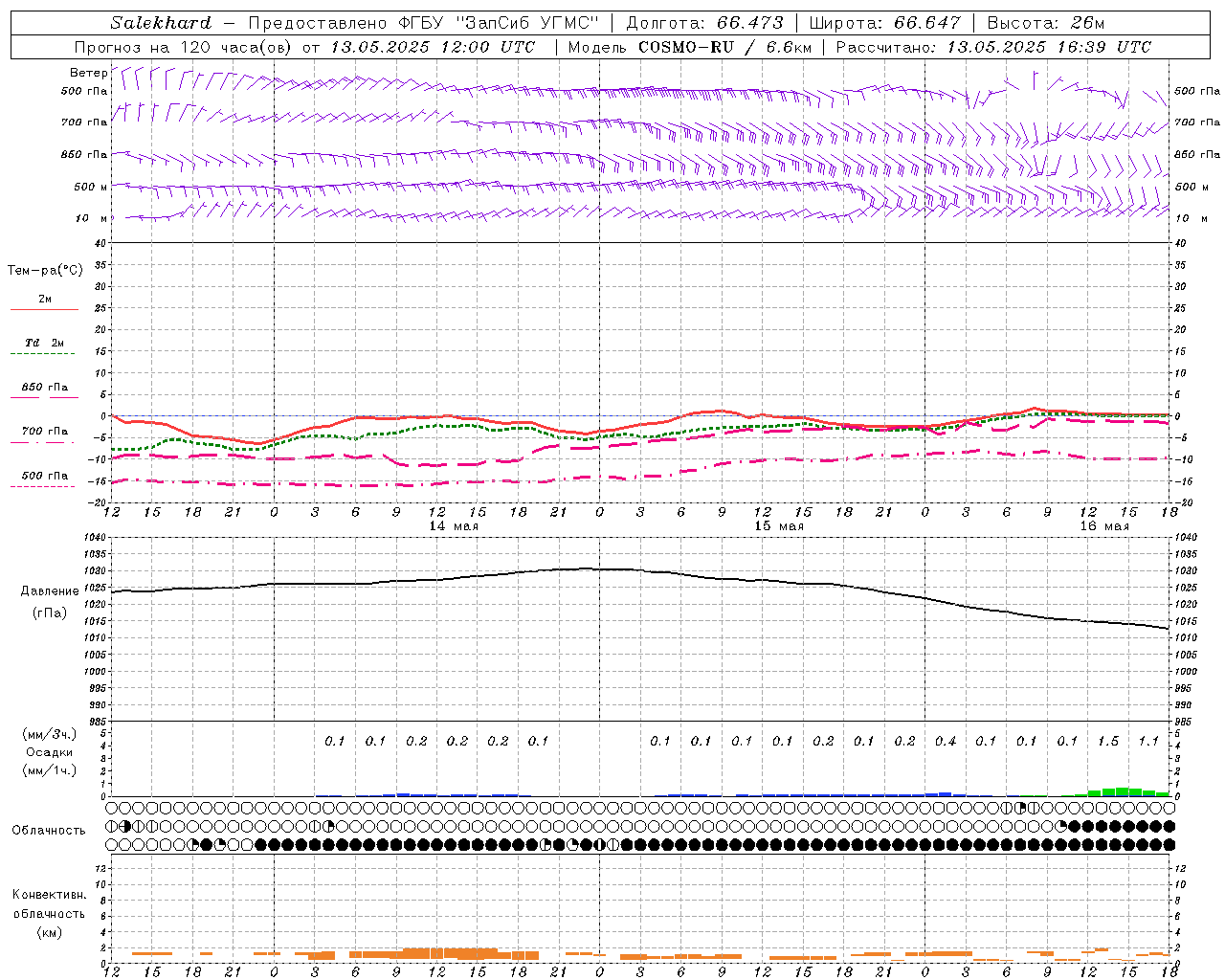Click the 700 гПа temperature legend entry
The height and width of the screenshot is (980, 1225).
[x=44, y=432]
